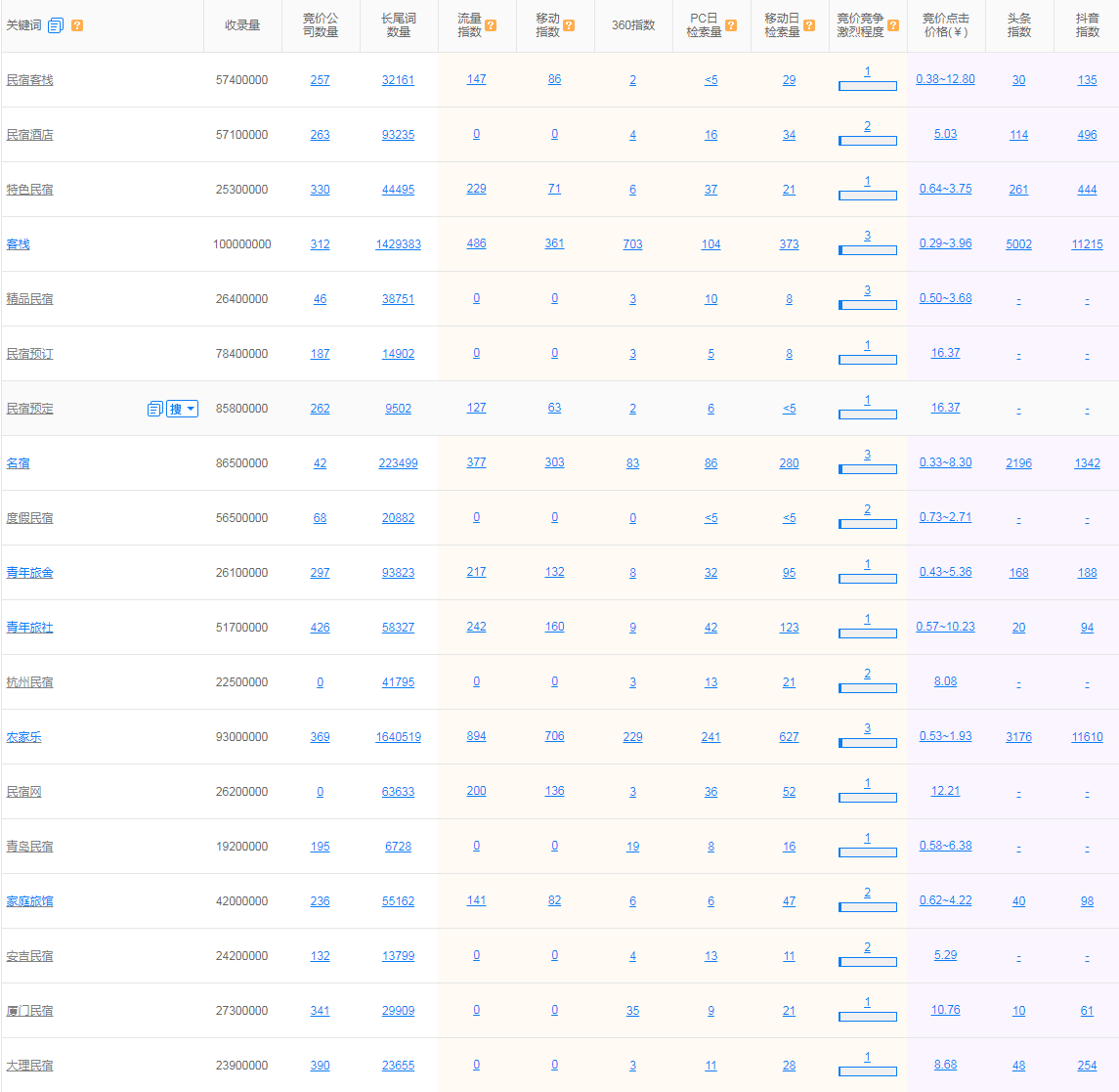Click the copy icon next to 关键词 header
Image resolution: width=1119 pixels, height=1092 pixels.
56,25
